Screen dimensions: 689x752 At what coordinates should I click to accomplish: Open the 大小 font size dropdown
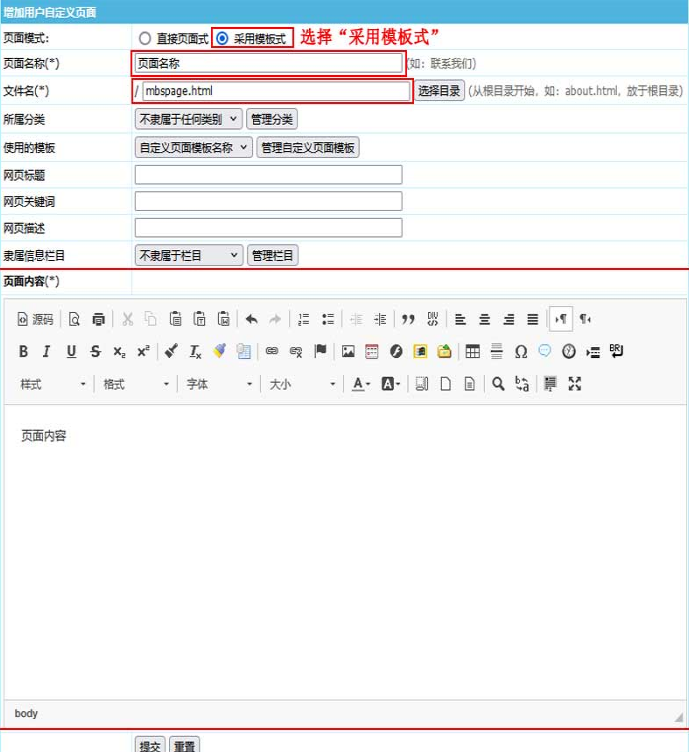302,384
